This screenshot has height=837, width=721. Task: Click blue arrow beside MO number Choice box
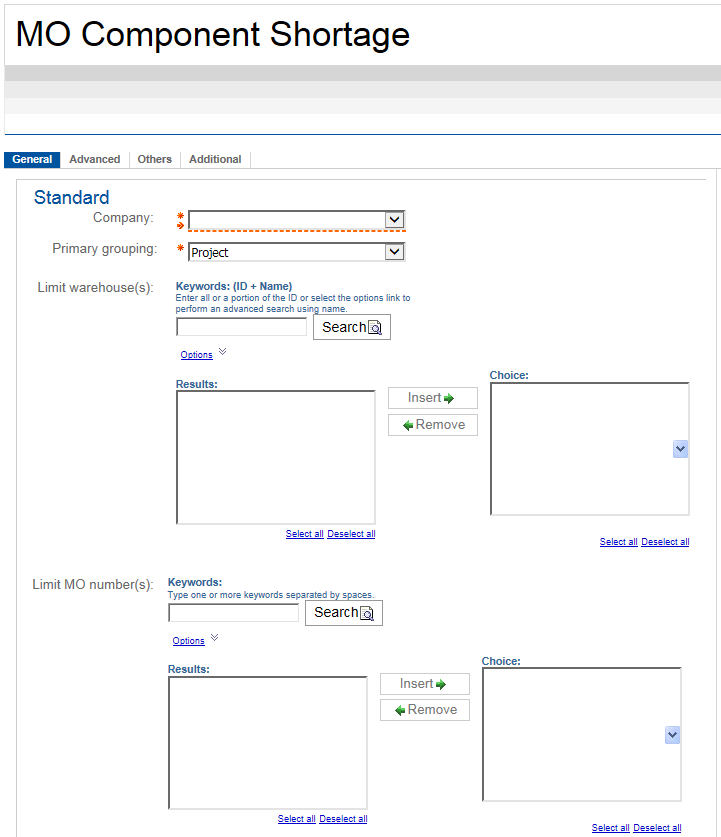(672, 735)
